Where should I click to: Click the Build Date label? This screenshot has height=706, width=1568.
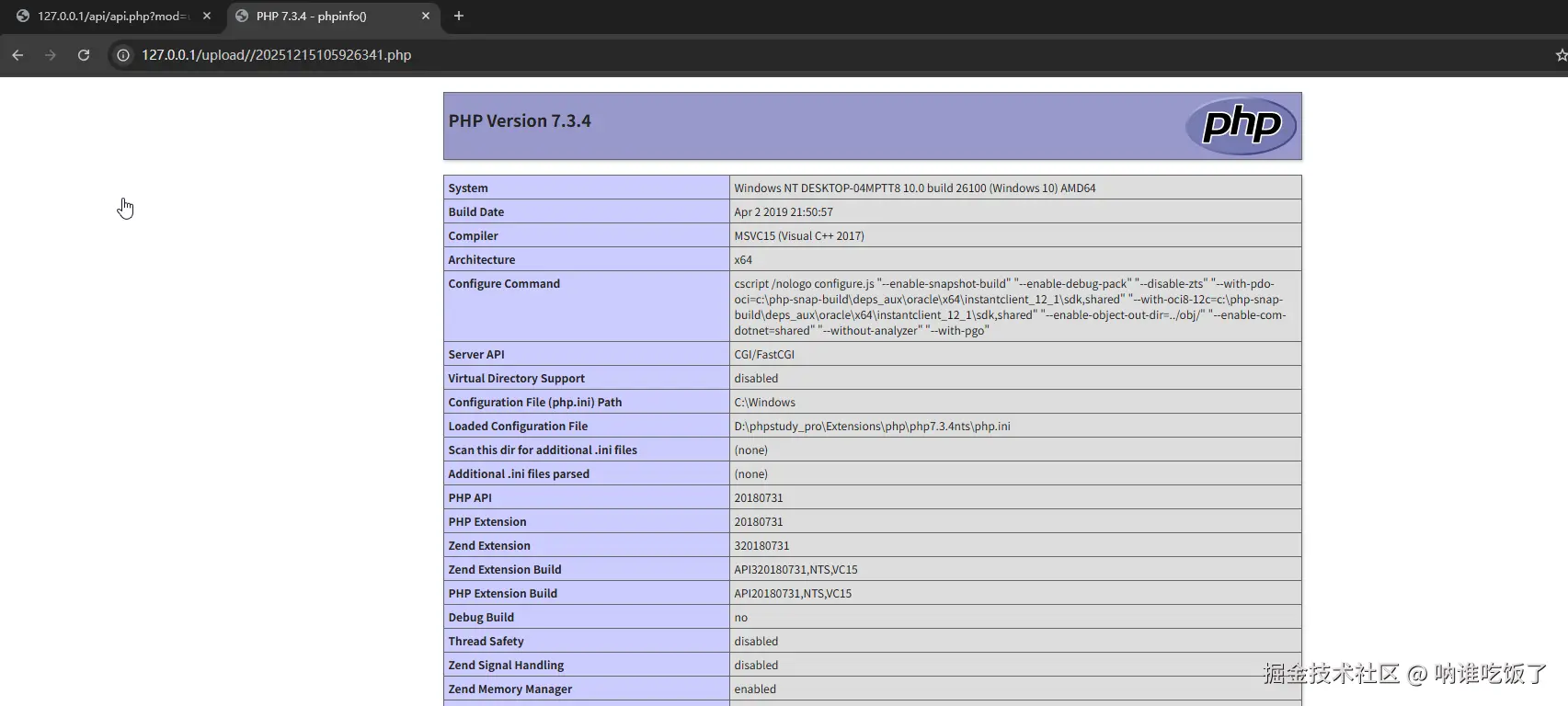476,211
